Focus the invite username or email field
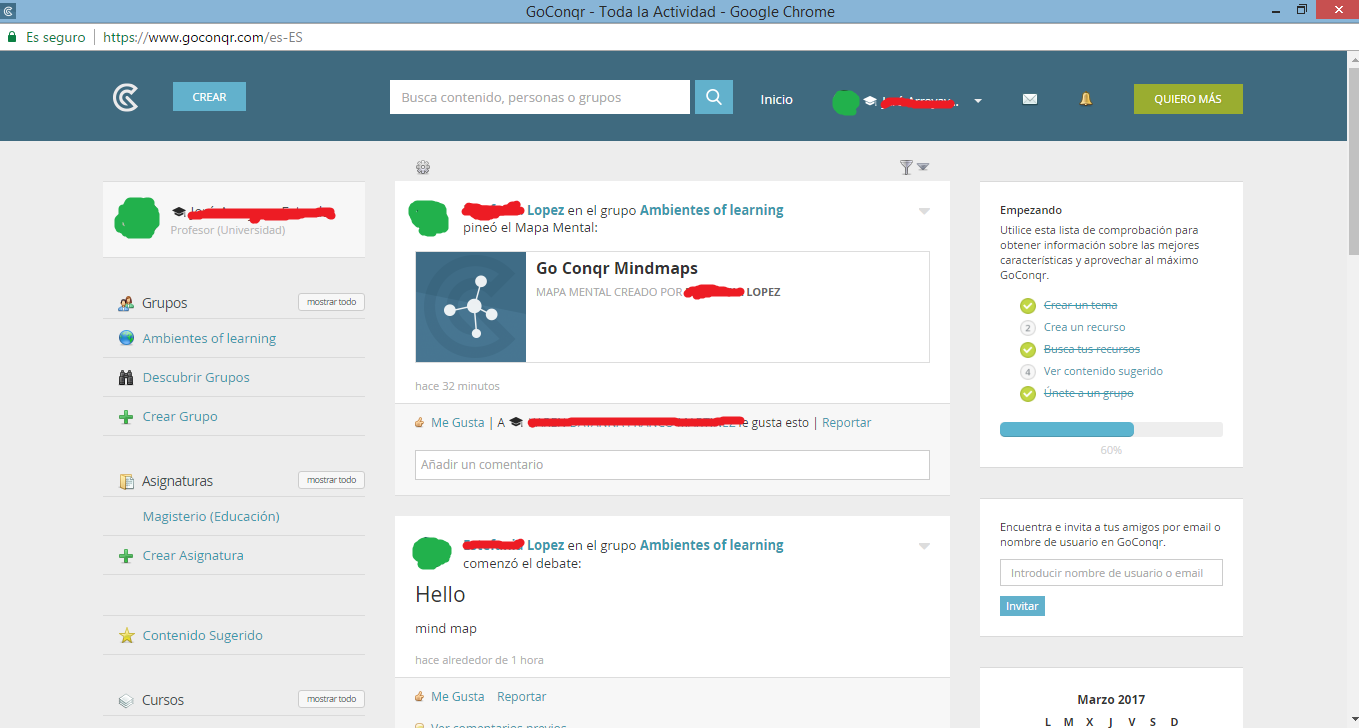 1111,573
